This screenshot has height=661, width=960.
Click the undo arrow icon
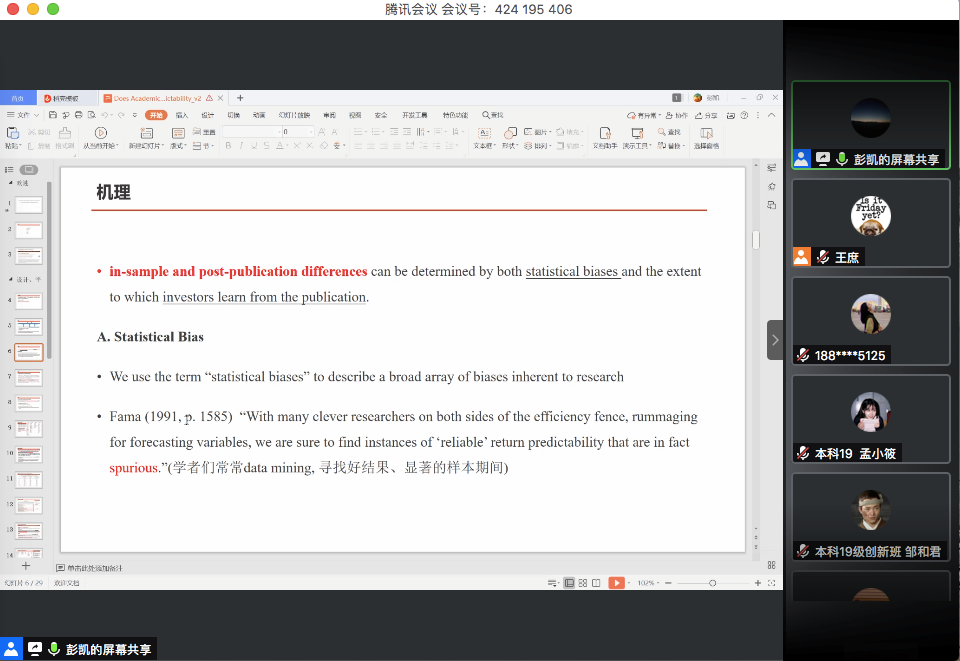coord(105,115)
